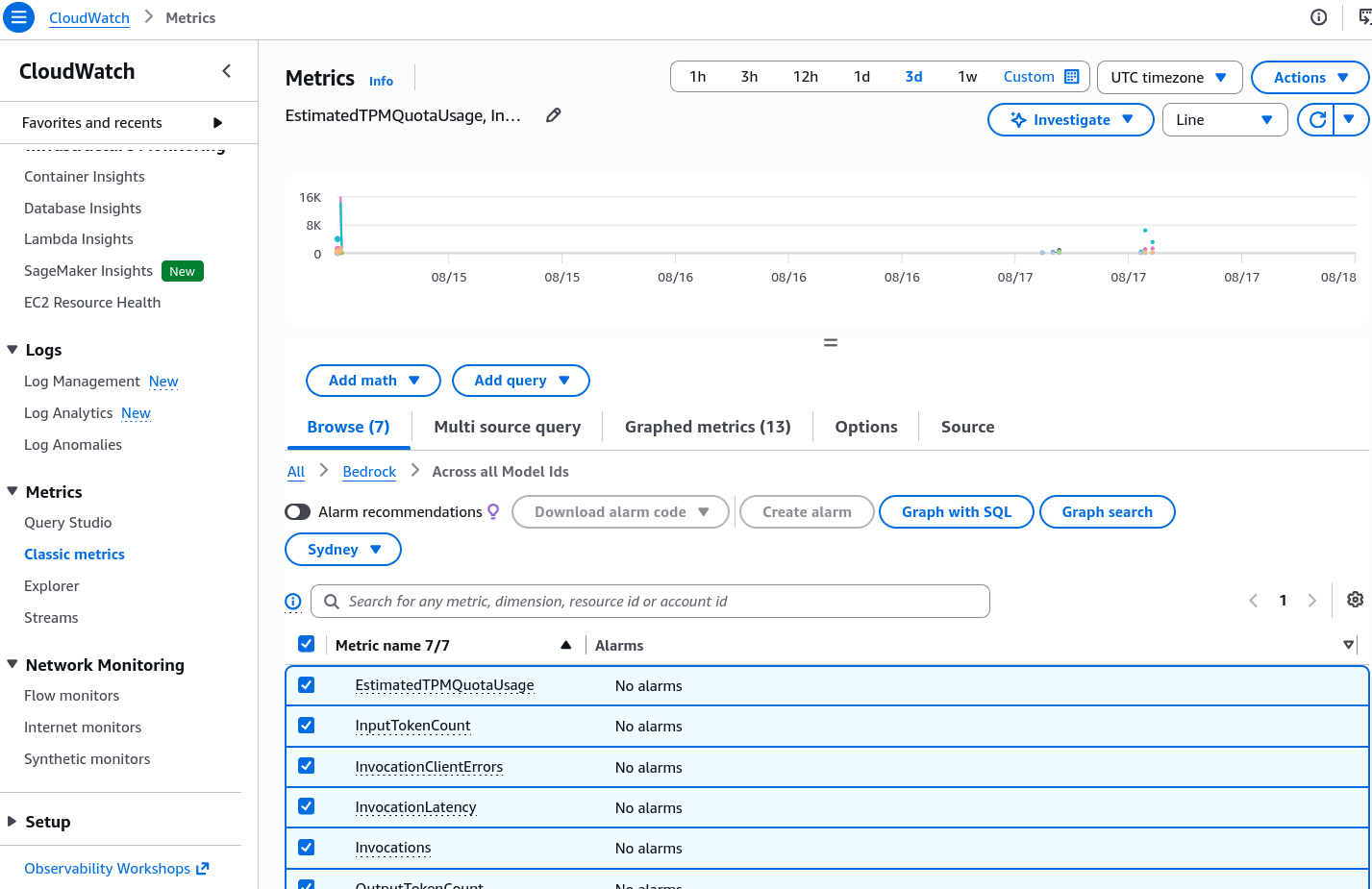1372x889 pixels.
Task: Click the Metrics Info link
Action: (x=381, y=82)
